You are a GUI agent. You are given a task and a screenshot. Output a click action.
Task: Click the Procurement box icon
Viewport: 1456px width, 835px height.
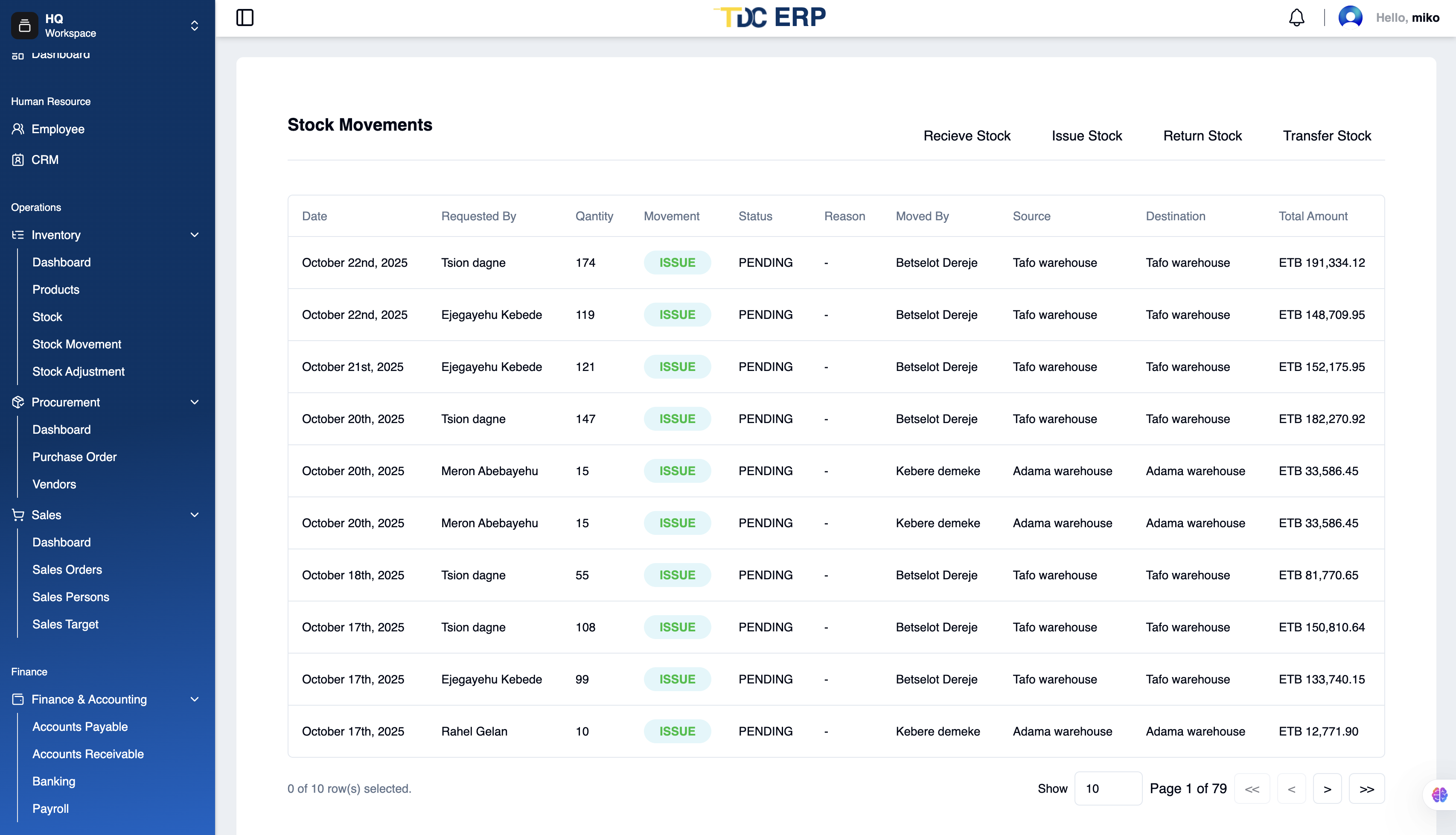click(x=18, y=402)
